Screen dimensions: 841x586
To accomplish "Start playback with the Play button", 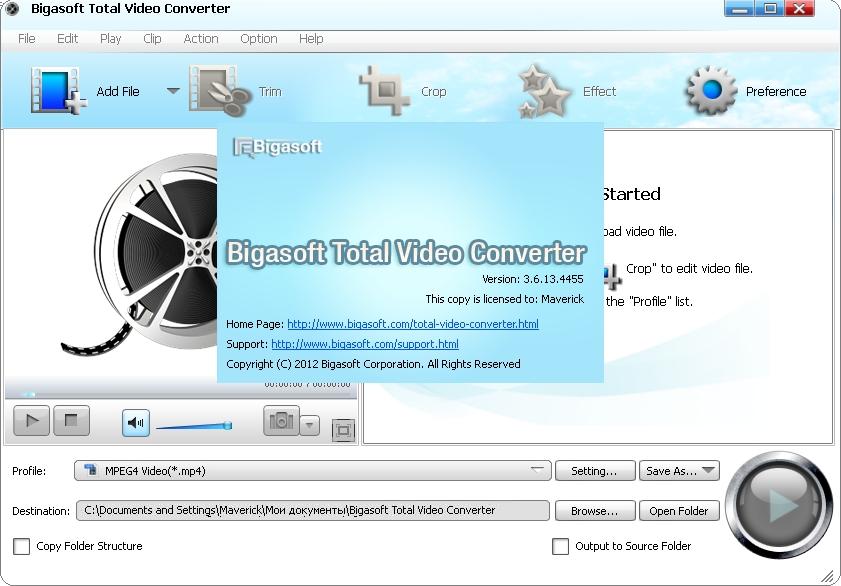I will 31,420.
